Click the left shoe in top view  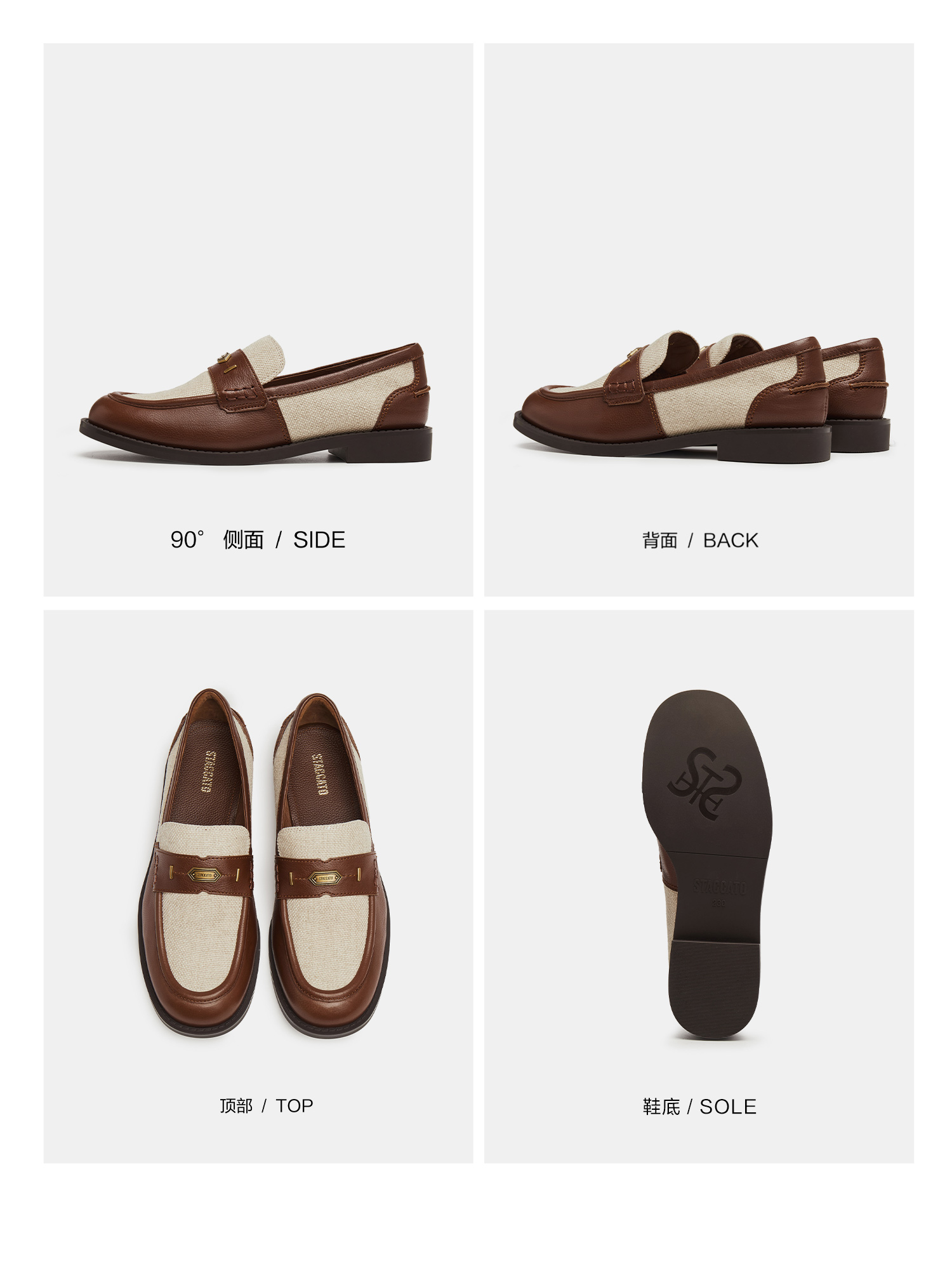click(199, 869)
